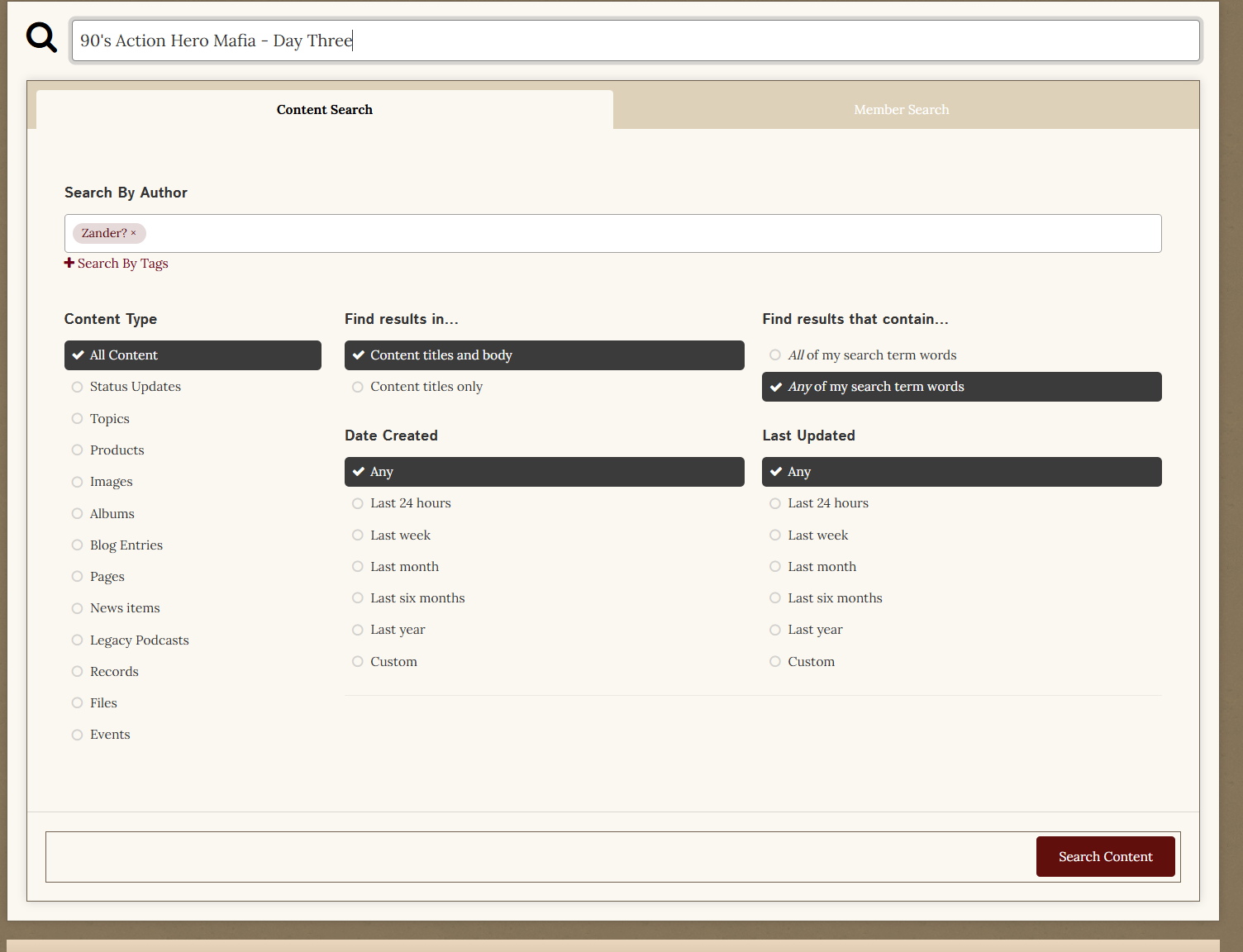The height and width of the screenshot is (952, 1243).
Task: Select the Content Search tab
Action: pos(324,110)
